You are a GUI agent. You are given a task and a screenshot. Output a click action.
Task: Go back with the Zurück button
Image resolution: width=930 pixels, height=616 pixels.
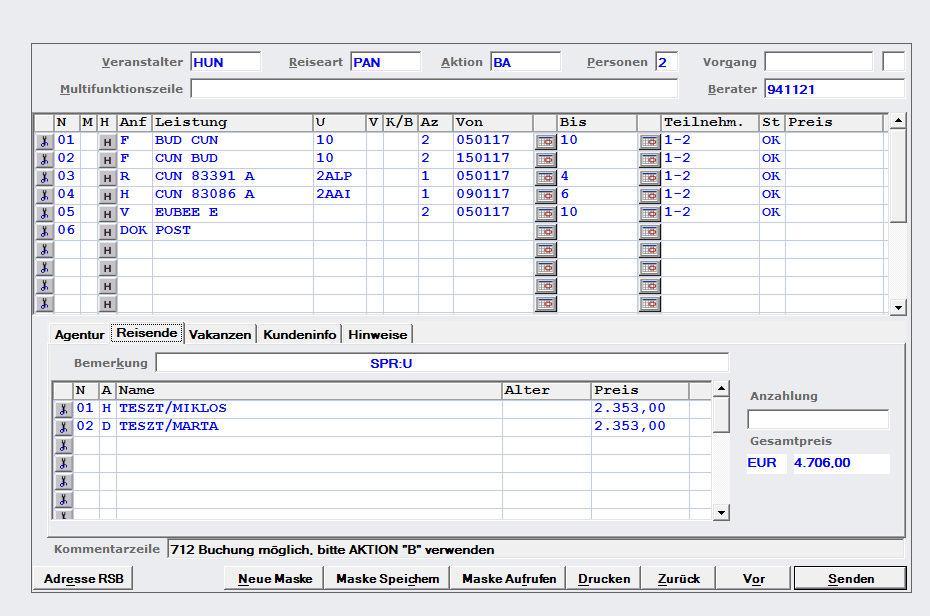coord(679,579)
